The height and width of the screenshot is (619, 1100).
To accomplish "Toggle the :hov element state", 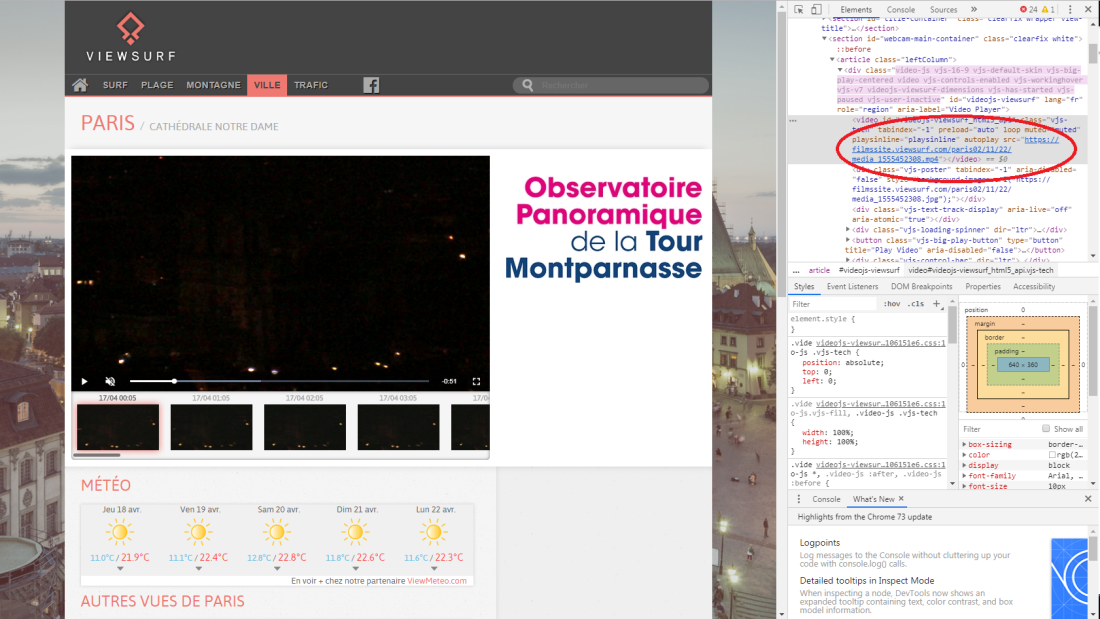I will point(892,304).
